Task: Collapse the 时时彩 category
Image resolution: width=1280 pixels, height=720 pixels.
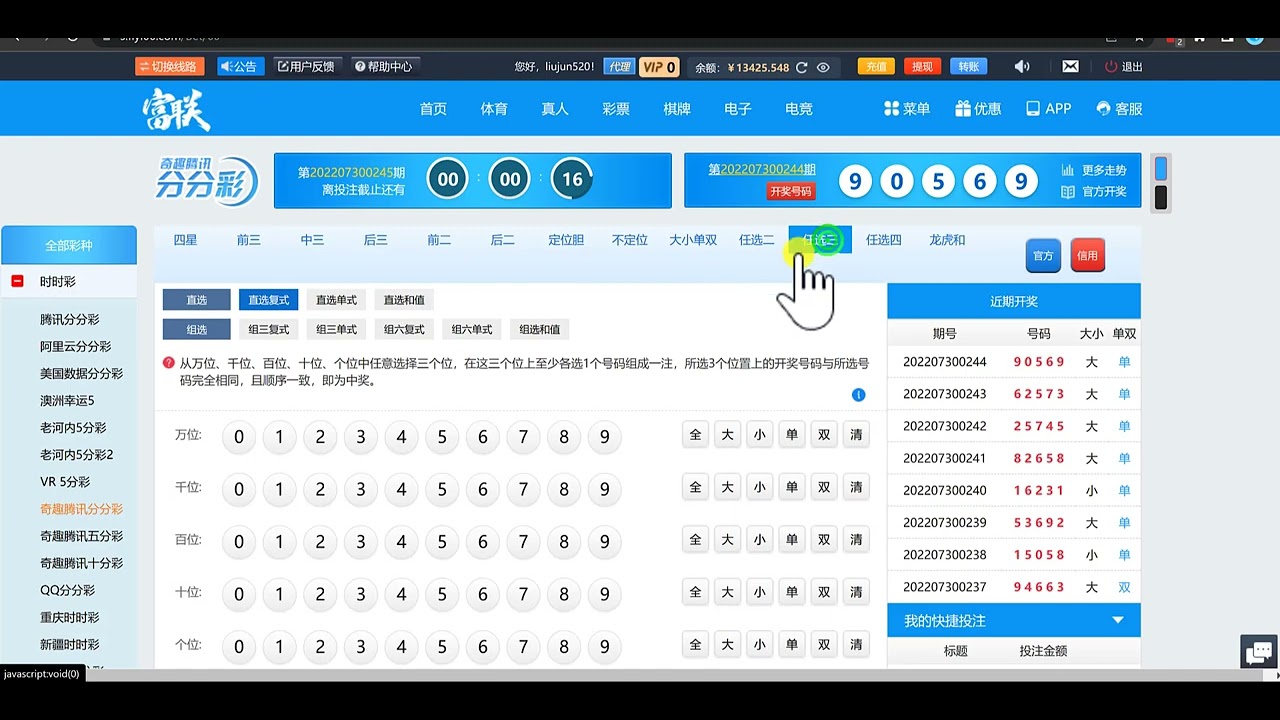Action: coord(17,282)
